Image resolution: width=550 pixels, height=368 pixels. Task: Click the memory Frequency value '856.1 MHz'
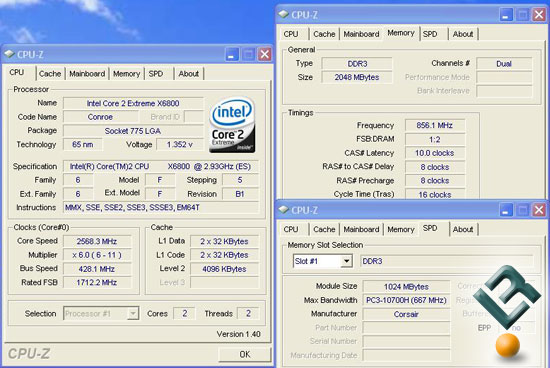(435, 125)
